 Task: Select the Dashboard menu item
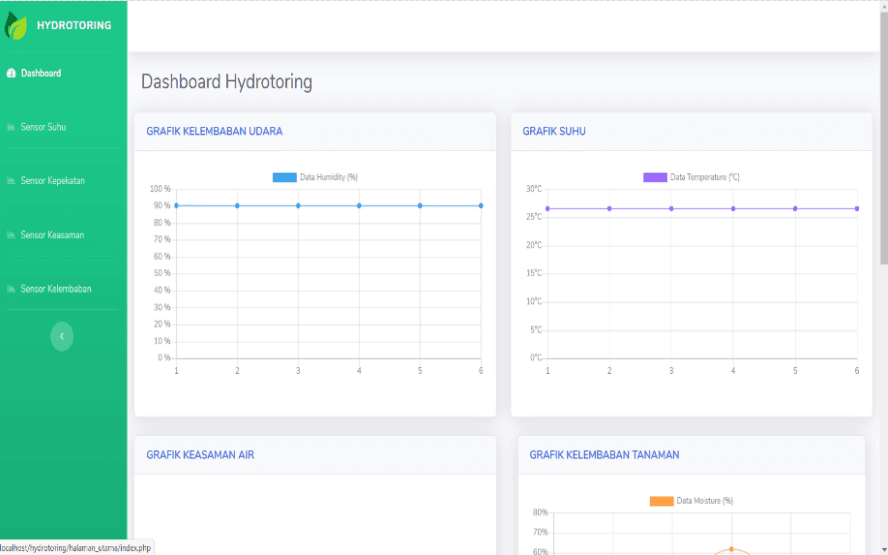click(41, 73)
